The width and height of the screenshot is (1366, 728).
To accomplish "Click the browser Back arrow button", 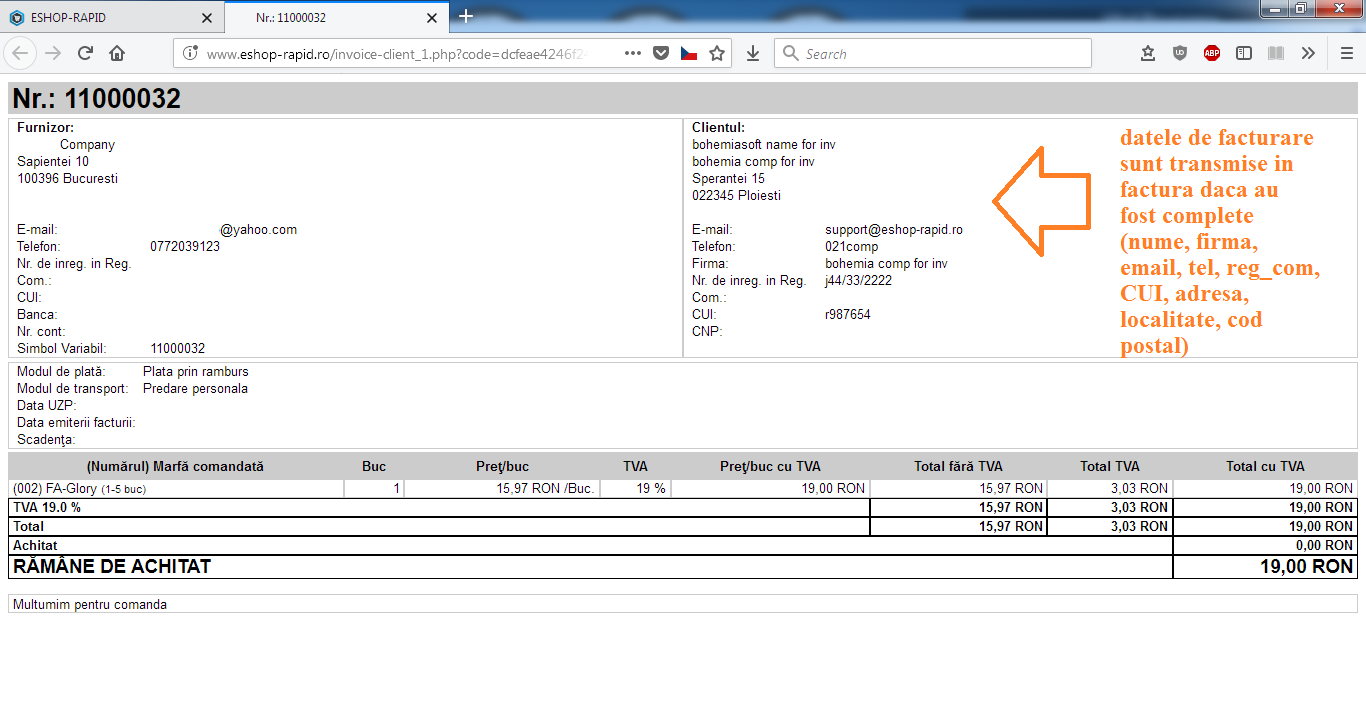I will 21,53.
